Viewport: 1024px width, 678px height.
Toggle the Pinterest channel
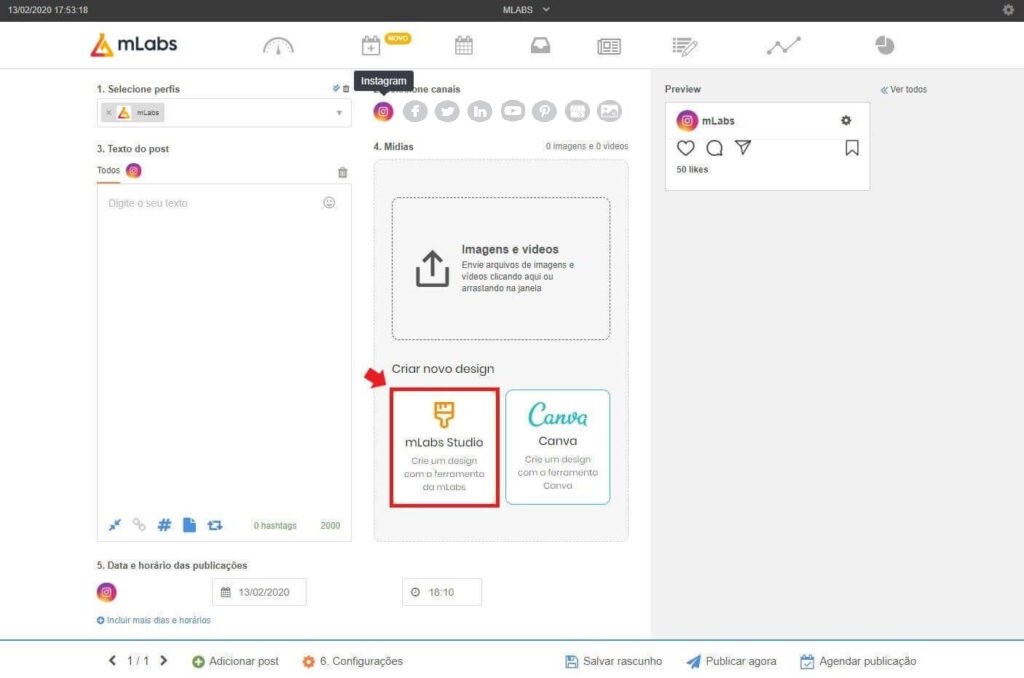[545, 112]
